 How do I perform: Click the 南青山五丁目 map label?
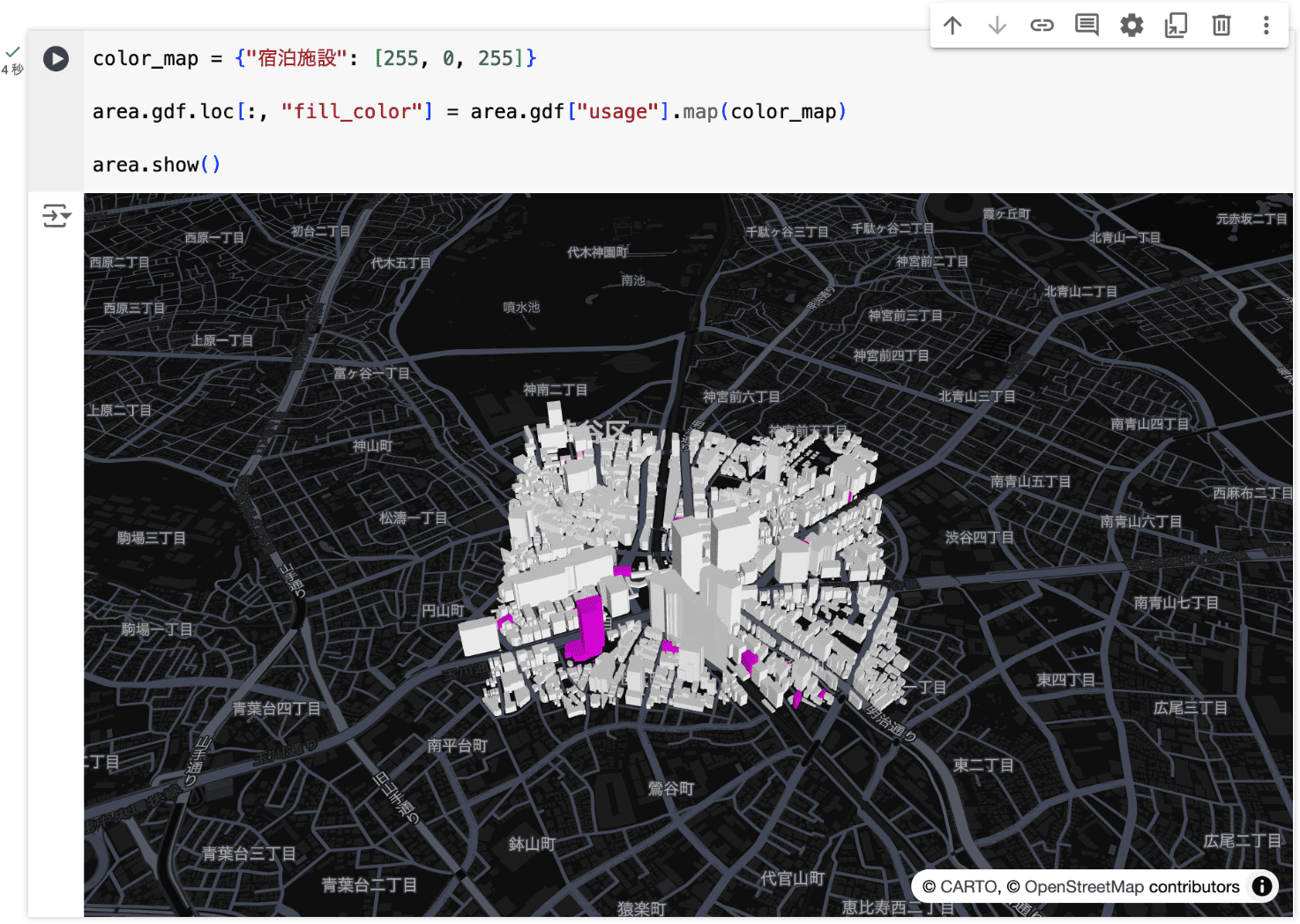(1030, 481)
